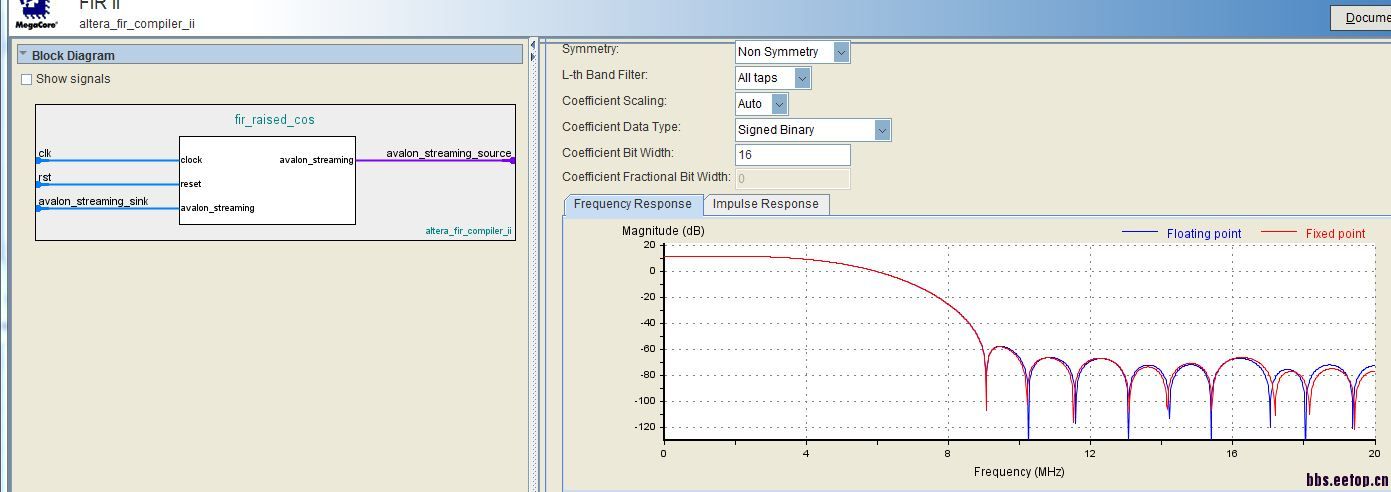The image size is (1391, 492).
Task: Click the Documentation button
Action: 1361,18
